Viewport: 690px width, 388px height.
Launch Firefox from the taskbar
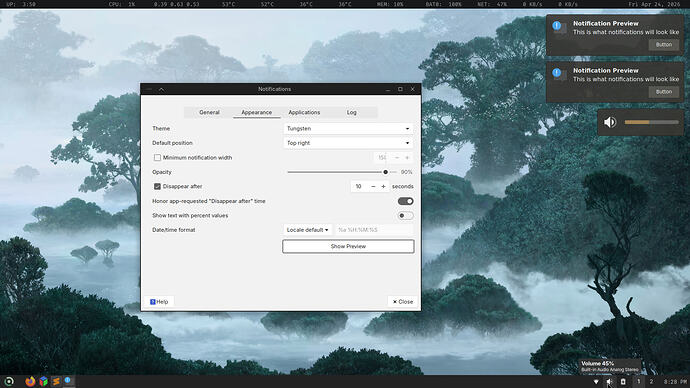[x=30, y=381]
